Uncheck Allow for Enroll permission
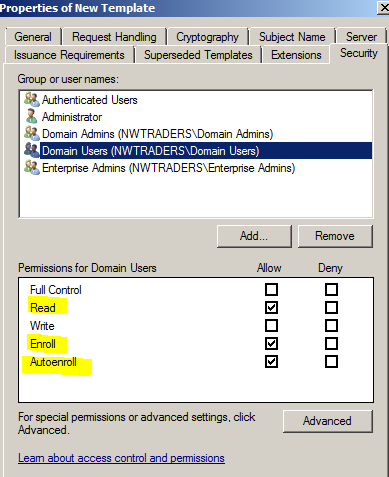Image resolution: width=389 pixels, height=477 pixels. click(x=271, y=344)
